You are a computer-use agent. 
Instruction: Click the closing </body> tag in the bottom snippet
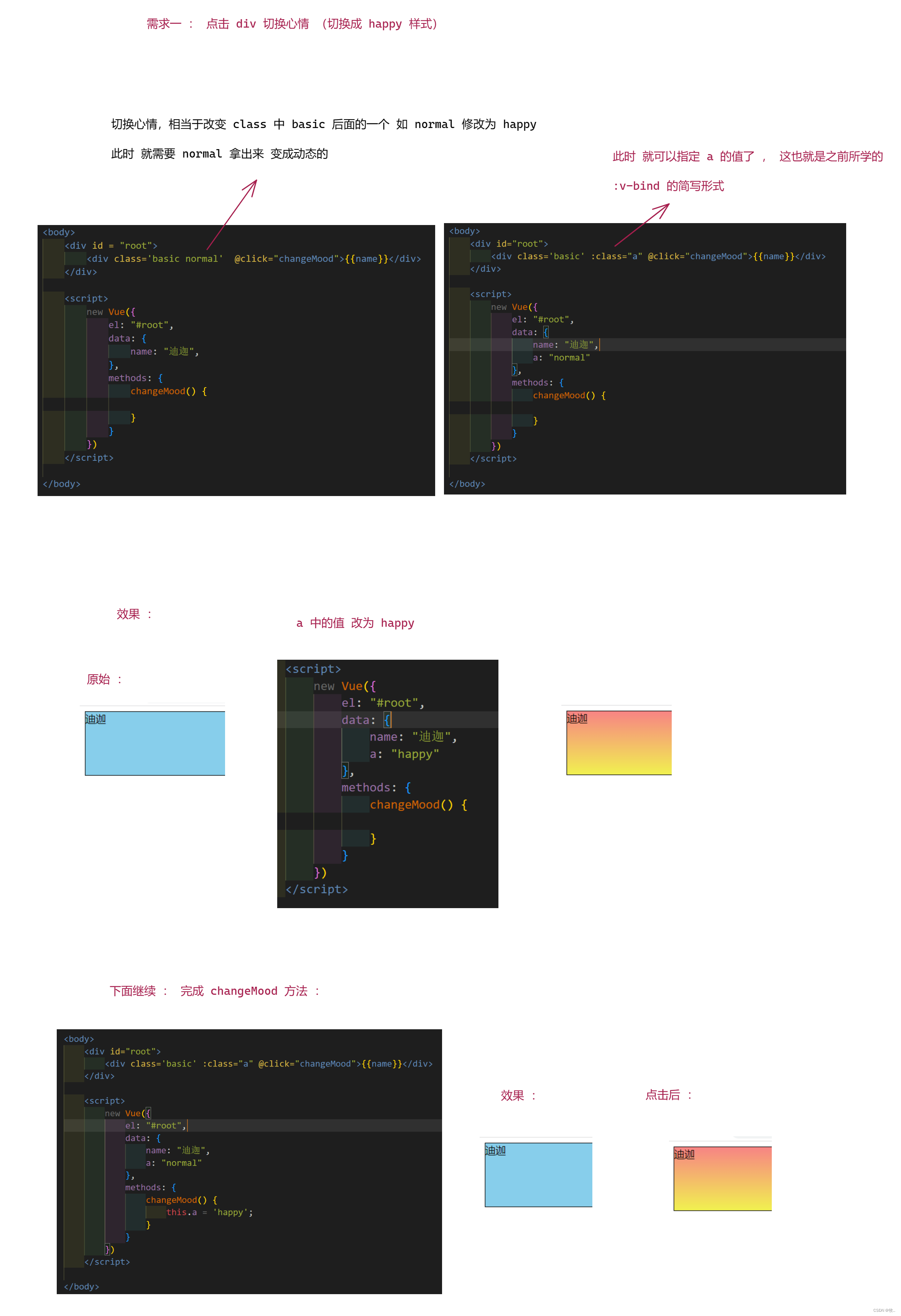click(82, 1286)
